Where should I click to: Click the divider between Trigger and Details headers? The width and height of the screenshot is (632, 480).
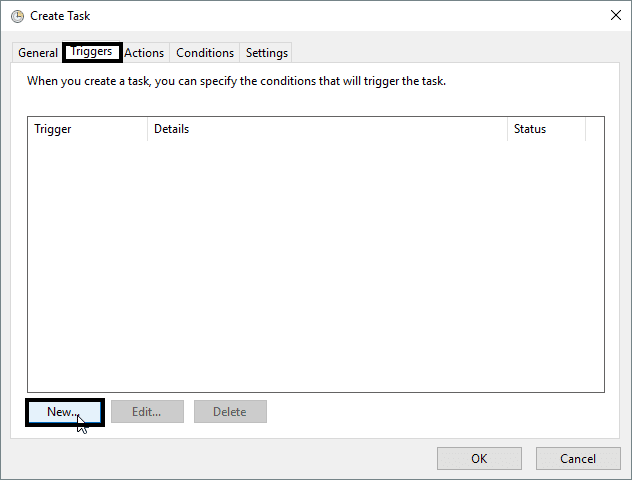[147, 129]
